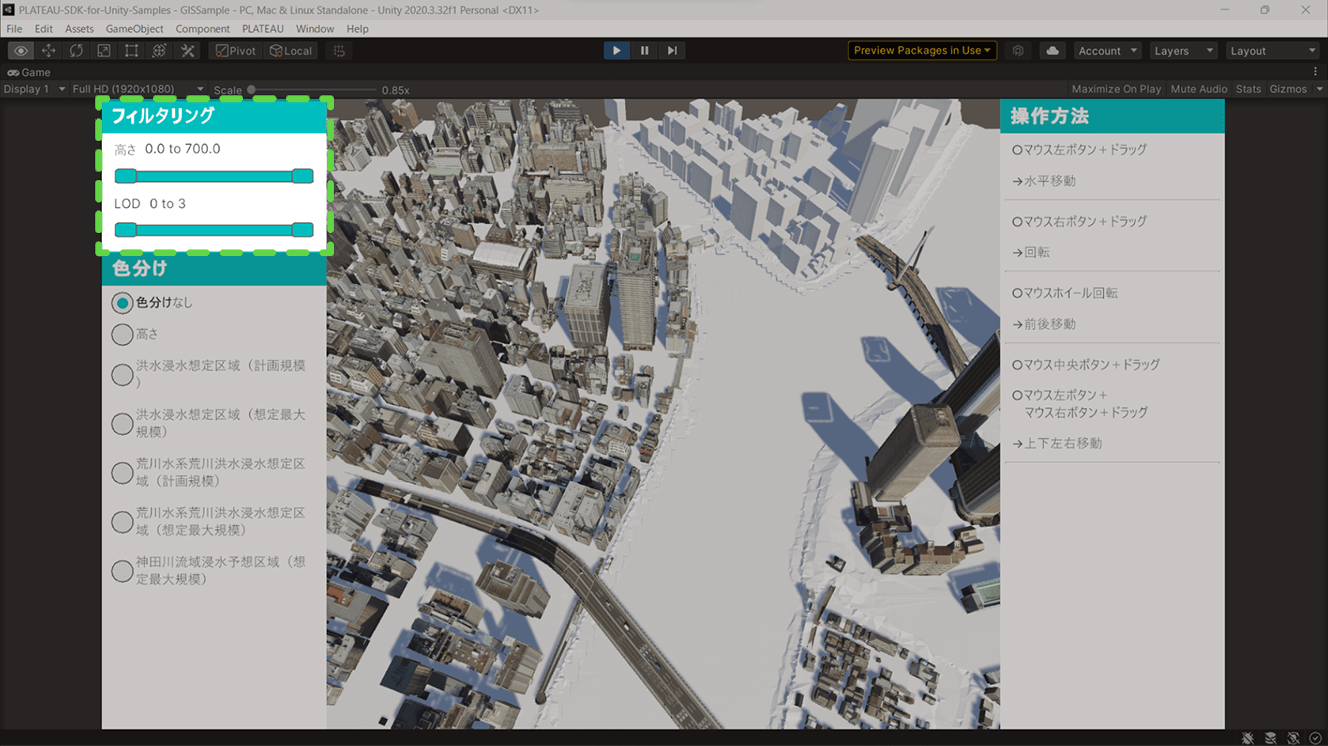
Task: Click LOD slider left handle
Action: coord(125,230)
